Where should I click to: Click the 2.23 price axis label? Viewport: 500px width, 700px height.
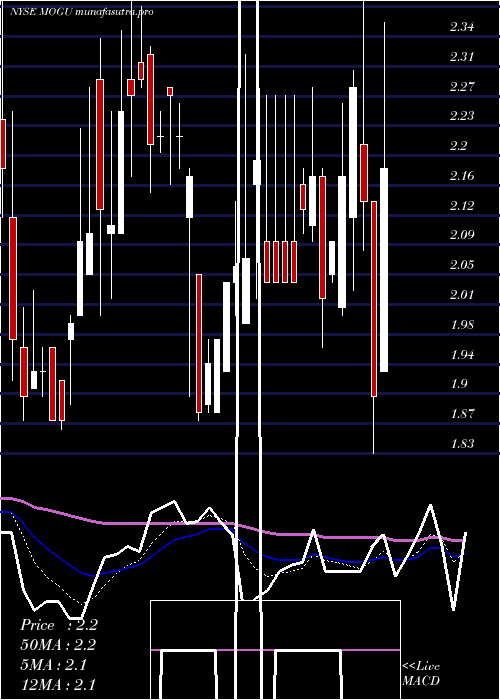[x=462, y=116]
